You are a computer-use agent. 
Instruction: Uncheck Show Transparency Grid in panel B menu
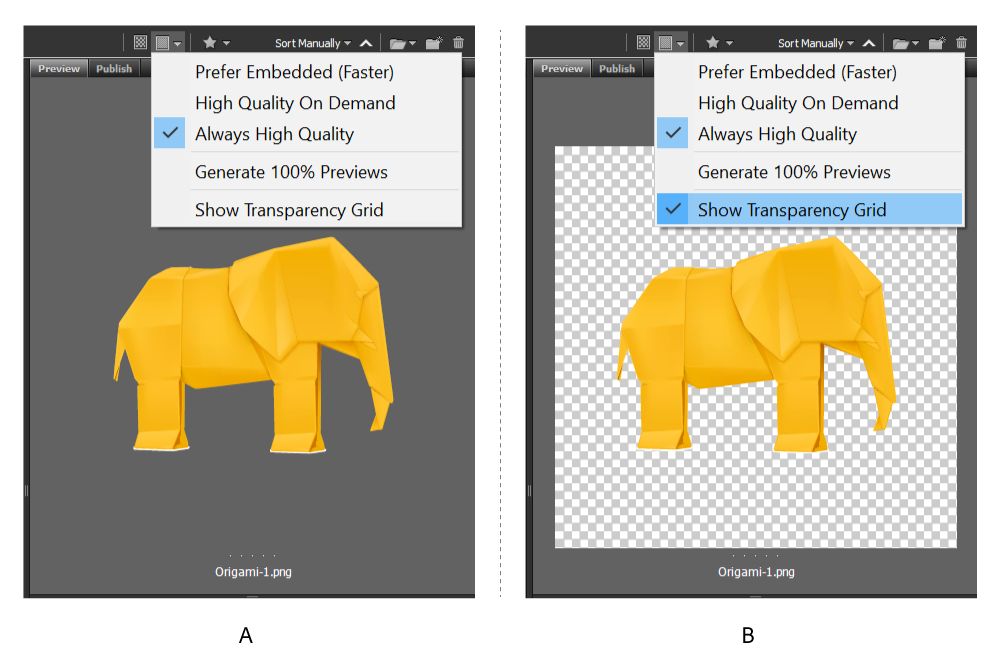[x=810, y=209]
